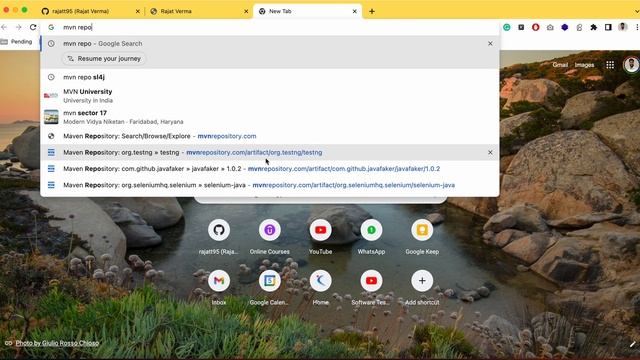
Task: Open Gmail link on new tab page
Action: click(560, 65)
